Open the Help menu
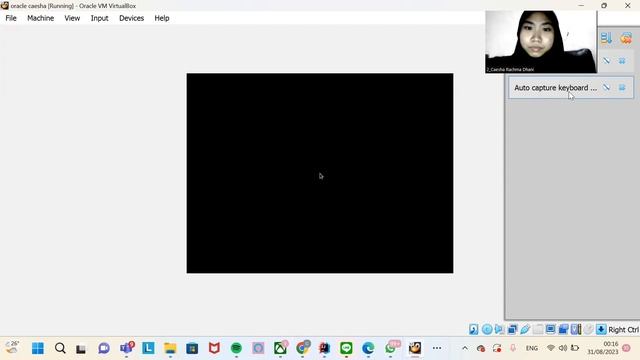The image size is (640, 360). pos(162,18)
